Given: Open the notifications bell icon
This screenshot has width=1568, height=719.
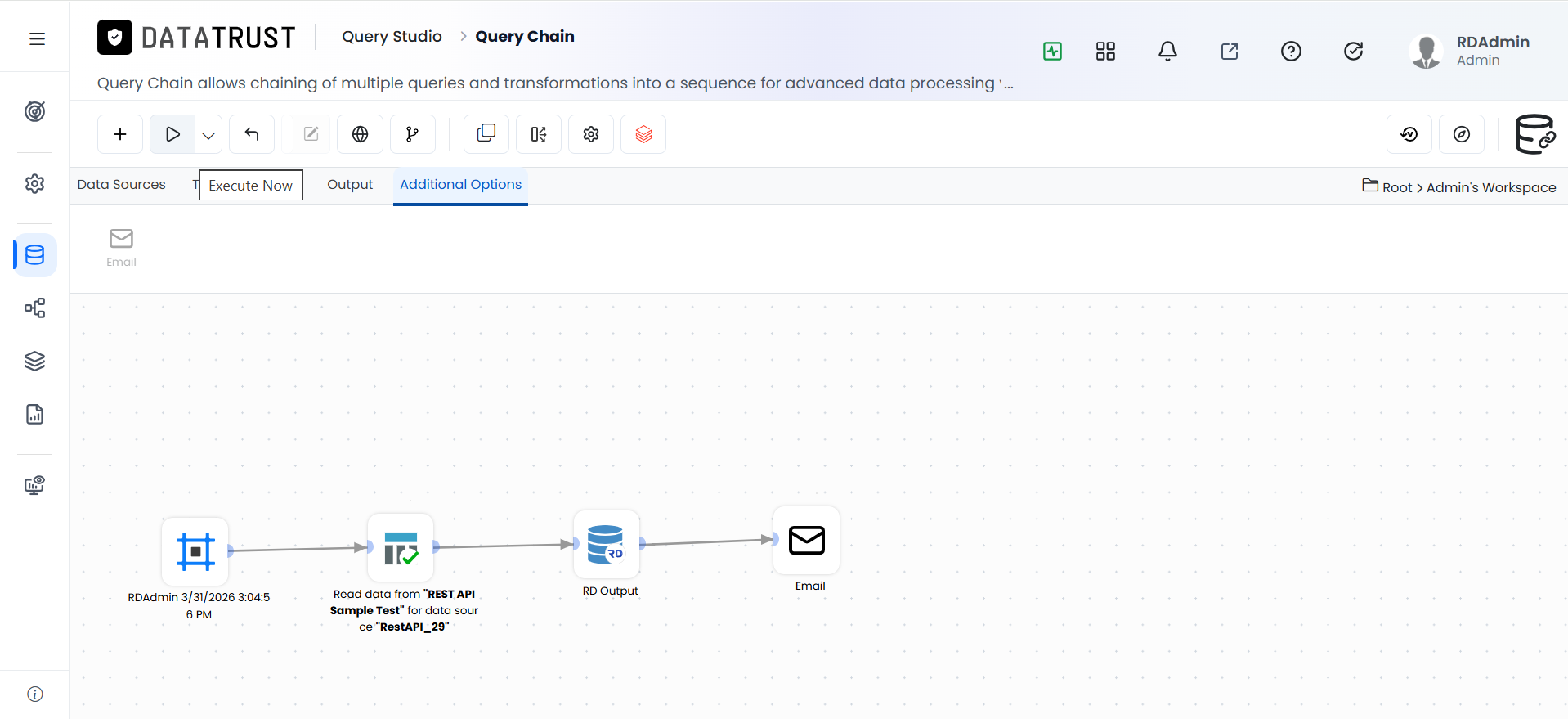Looking at the screenshot, I should click(1167, 52).
